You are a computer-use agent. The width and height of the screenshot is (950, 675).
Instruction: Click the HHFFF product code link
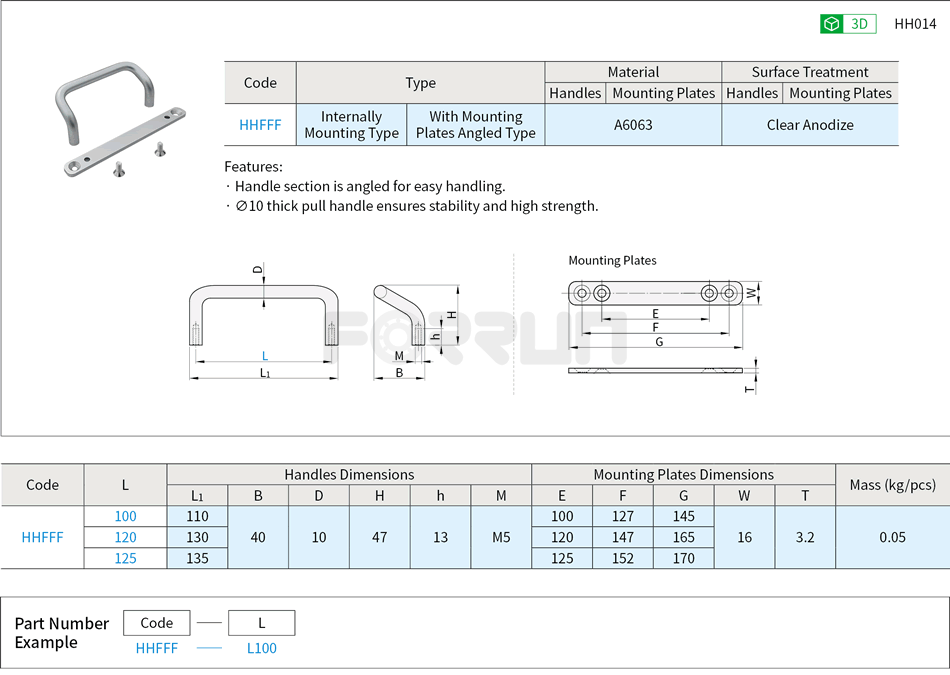[259, 125]
